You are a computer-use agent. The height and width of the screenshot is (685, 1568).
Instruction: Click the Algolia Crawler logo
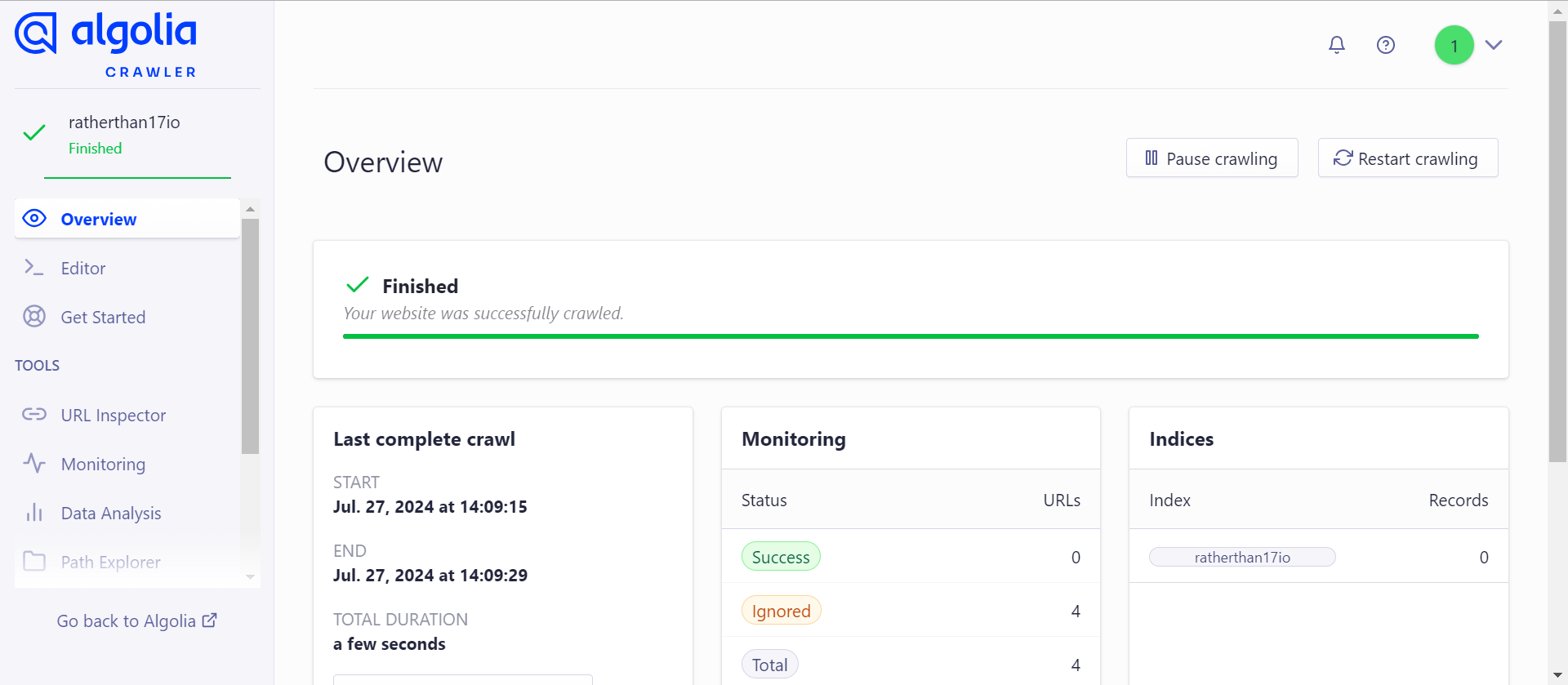coord(106,45)
